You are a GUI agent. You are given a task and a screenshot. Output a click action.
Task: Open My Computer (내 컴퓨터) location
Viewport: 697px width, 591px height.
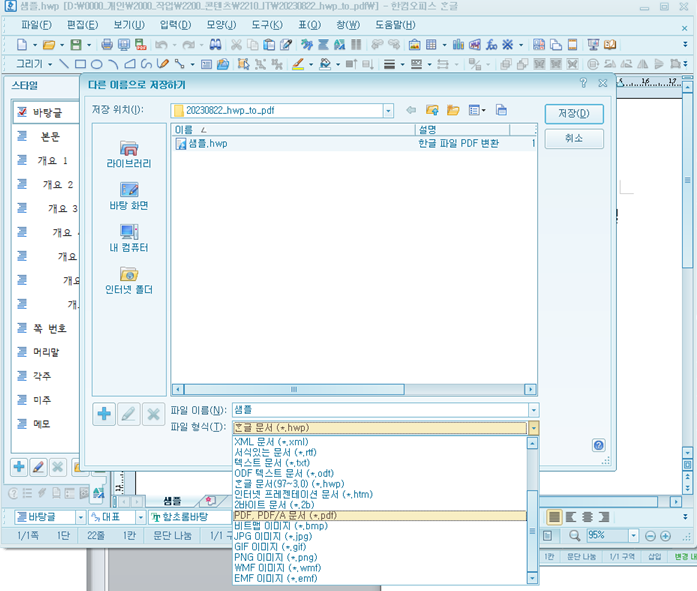(x=128, y=238)
